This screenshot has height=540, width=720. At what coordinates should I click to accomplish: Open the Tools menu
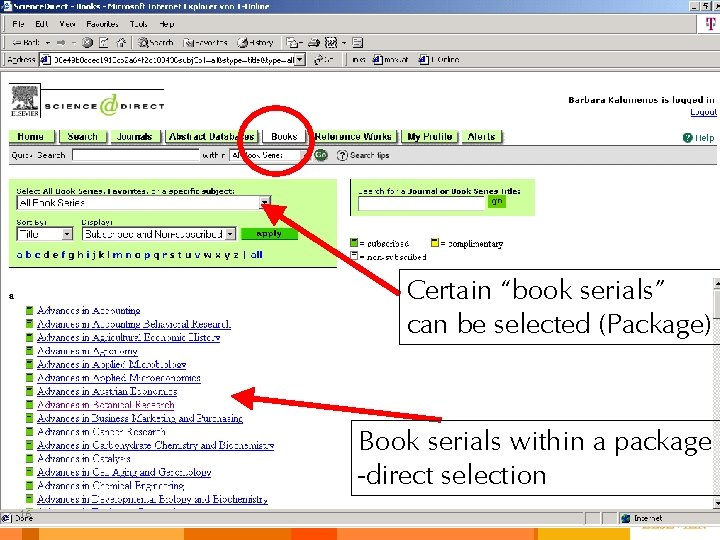coord(138,24)
